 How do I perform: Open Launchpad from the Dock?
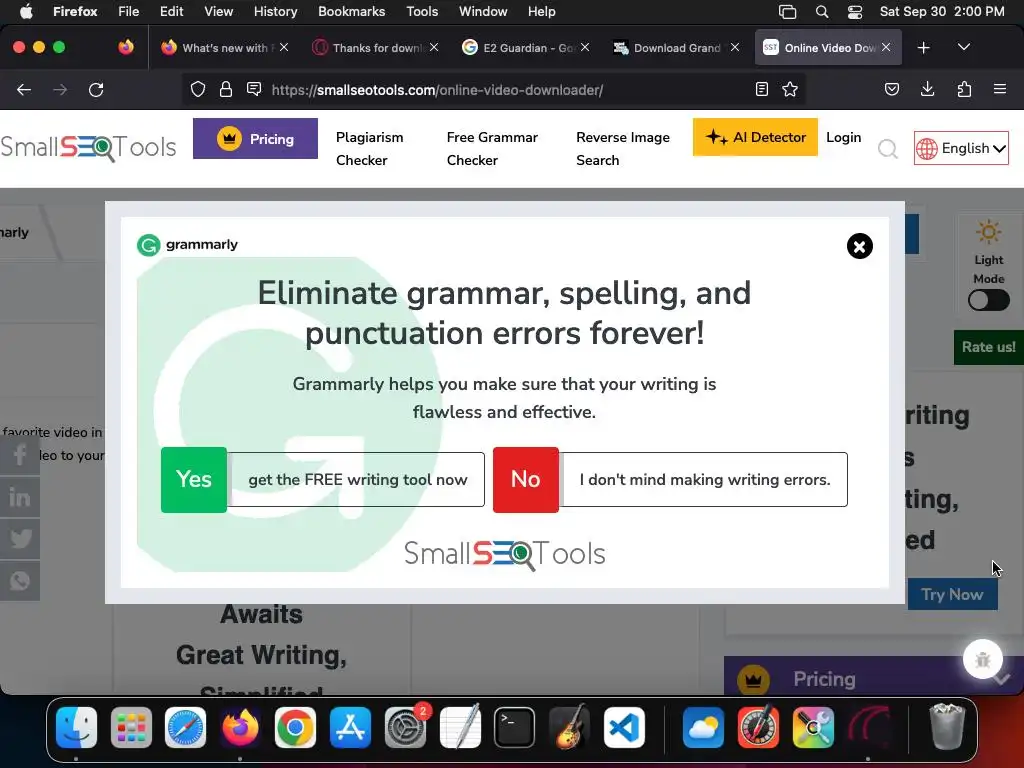(131, 728)
